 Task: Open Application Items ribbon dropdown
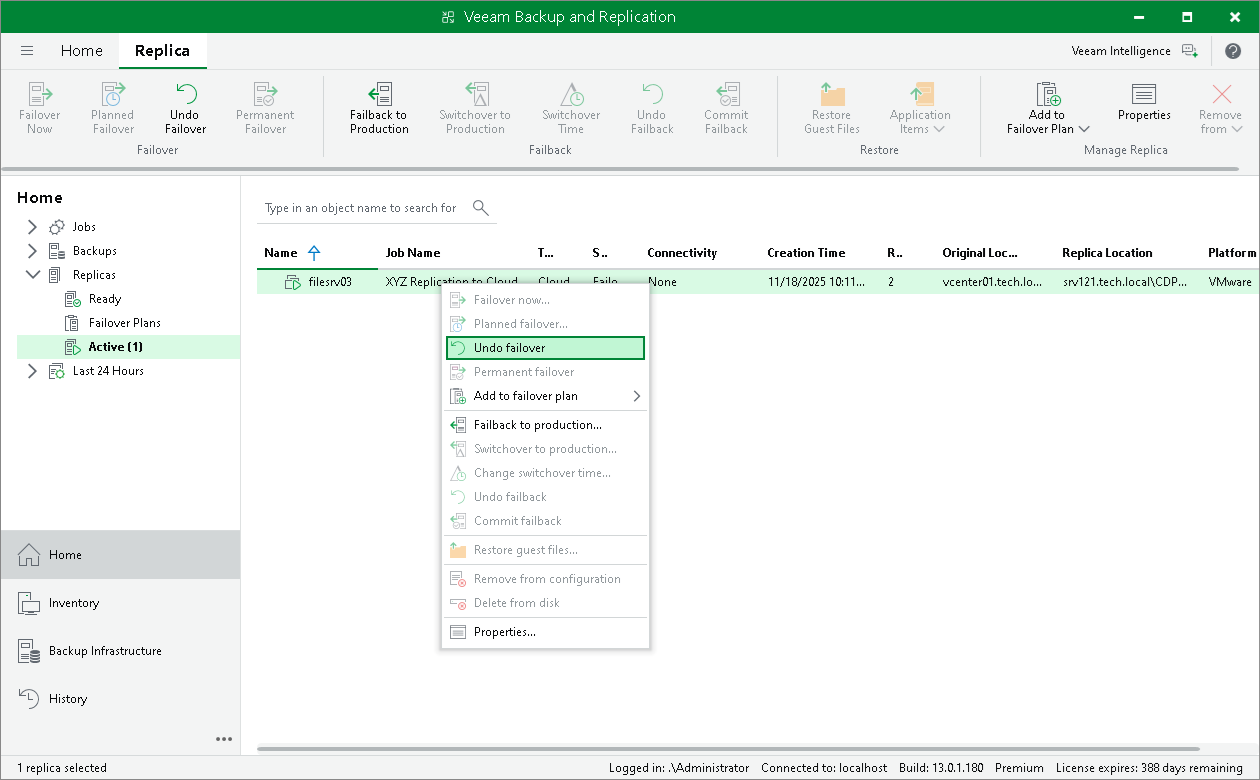point(920,108)
